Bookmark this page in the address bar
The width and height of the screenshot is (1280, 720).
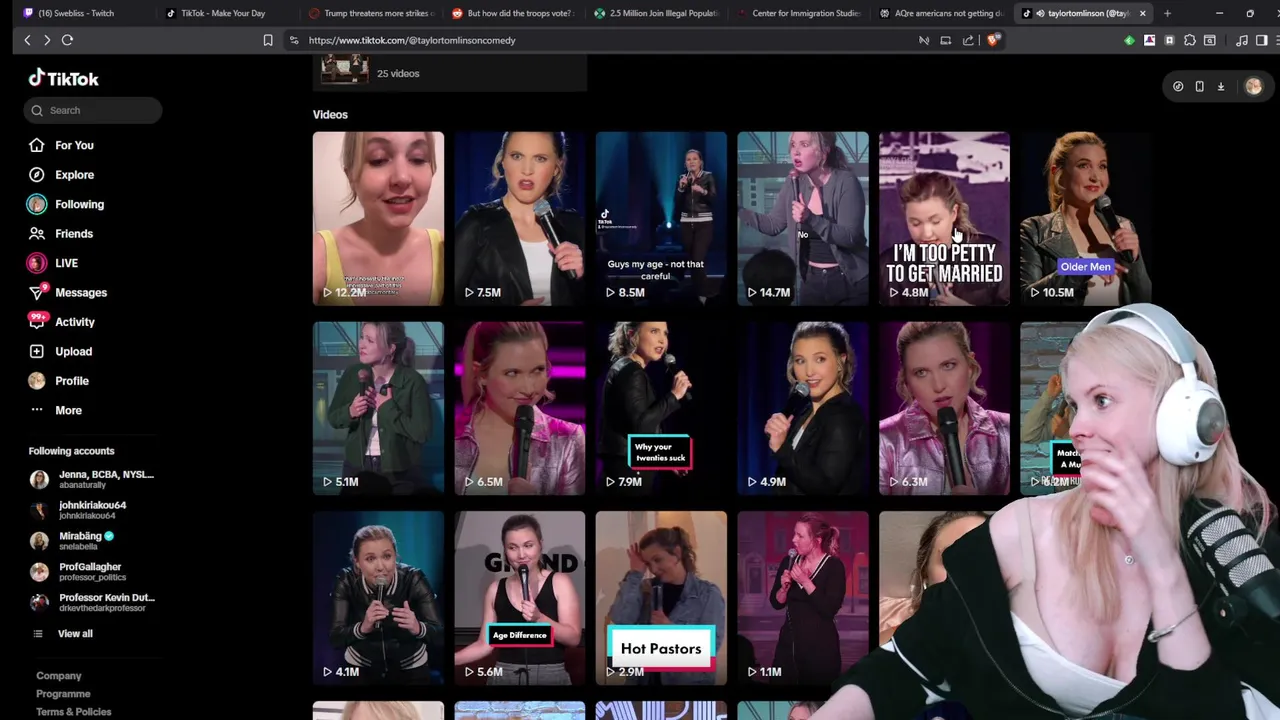(268, 40)
